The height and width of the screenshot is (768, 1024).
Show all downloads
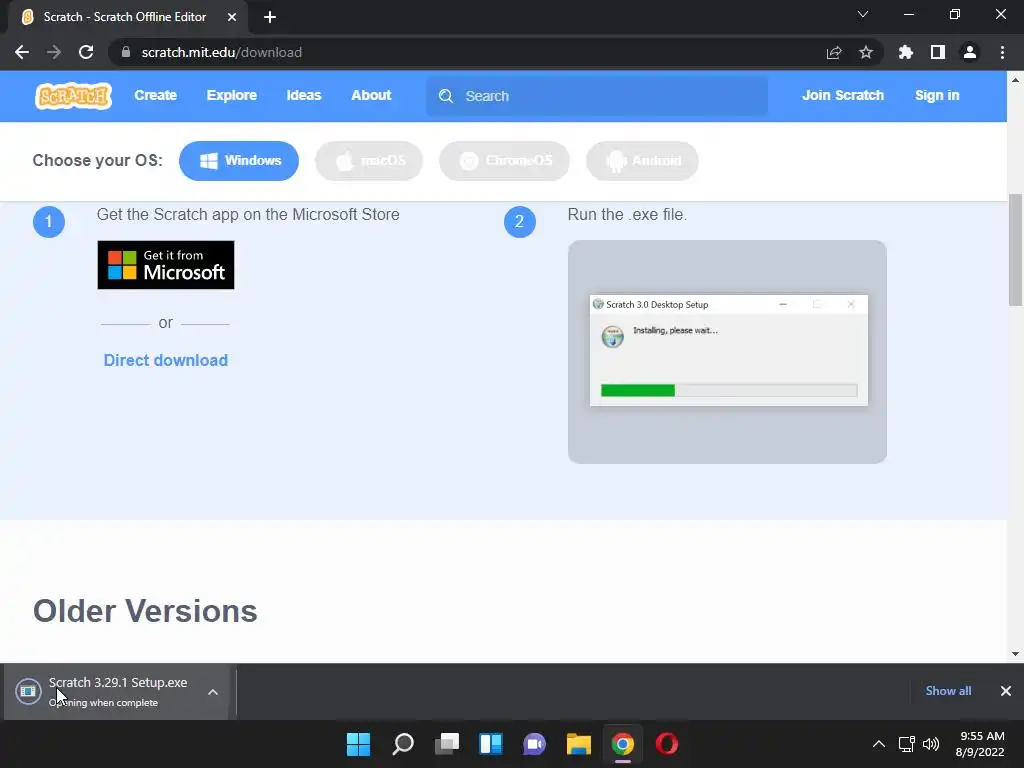click(x=948, y=691)
